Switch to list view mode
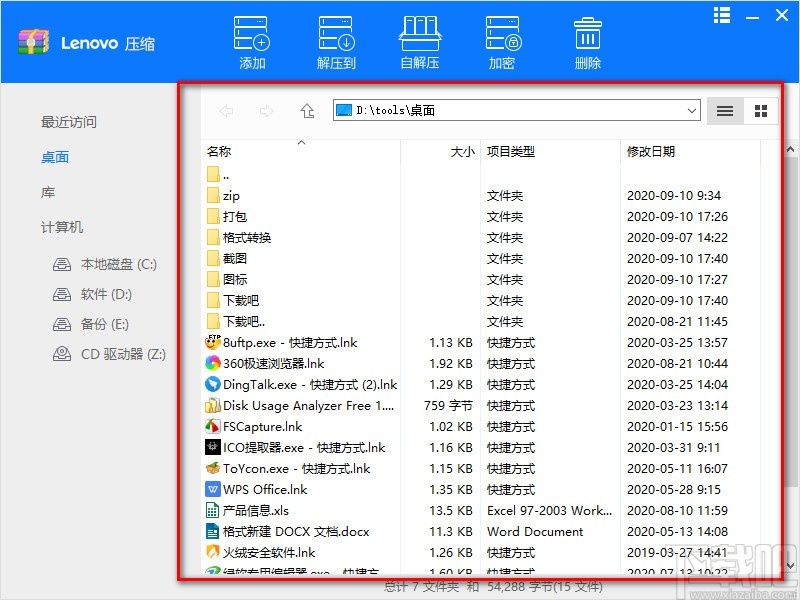The height and width of the screenshot is (600, 800). tap(724, 111)
